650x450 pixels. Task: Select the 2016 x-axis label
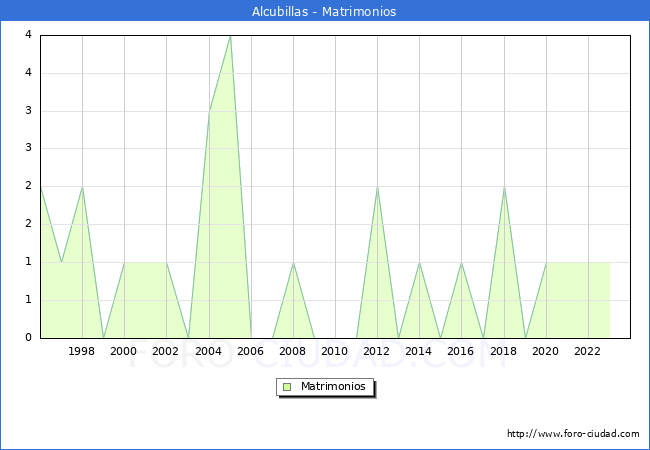[461, 351]
